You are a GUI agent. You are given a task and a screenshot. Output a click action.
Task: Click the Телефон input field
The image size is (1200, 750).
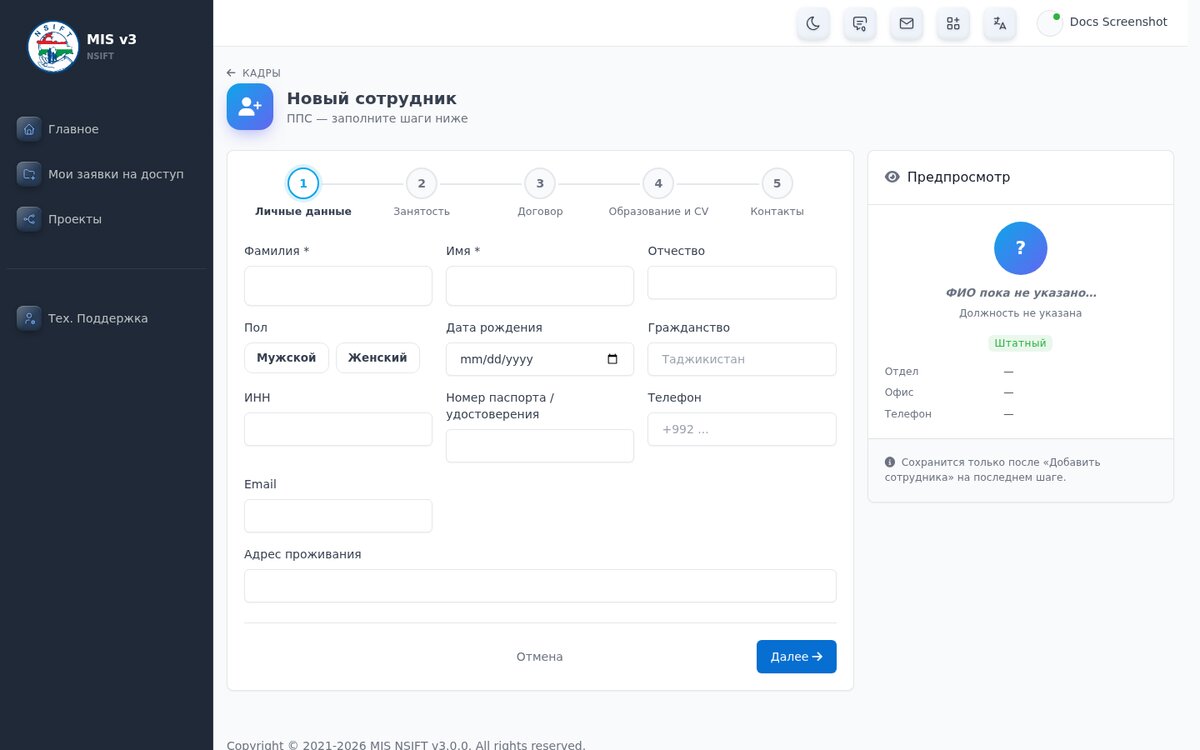pos(742,429)
